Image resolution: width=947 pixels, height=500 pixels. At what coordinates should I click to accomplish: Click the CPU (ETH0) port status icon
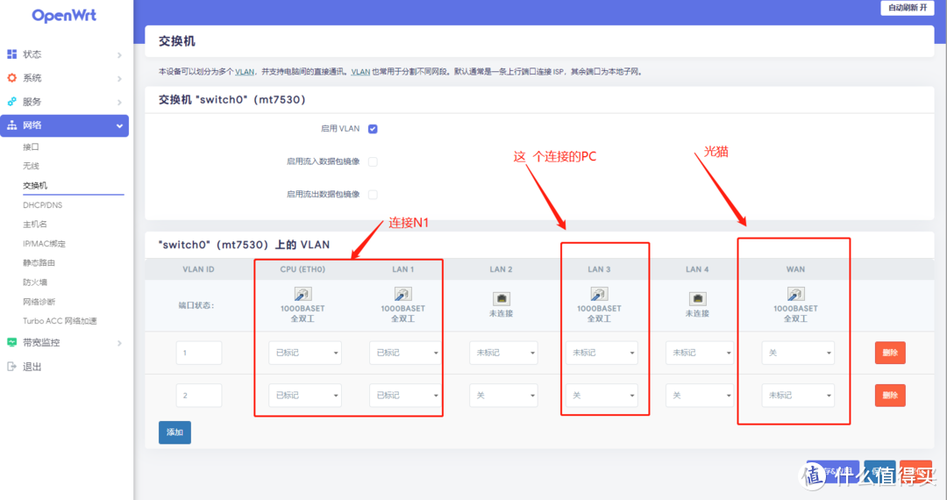303,294
